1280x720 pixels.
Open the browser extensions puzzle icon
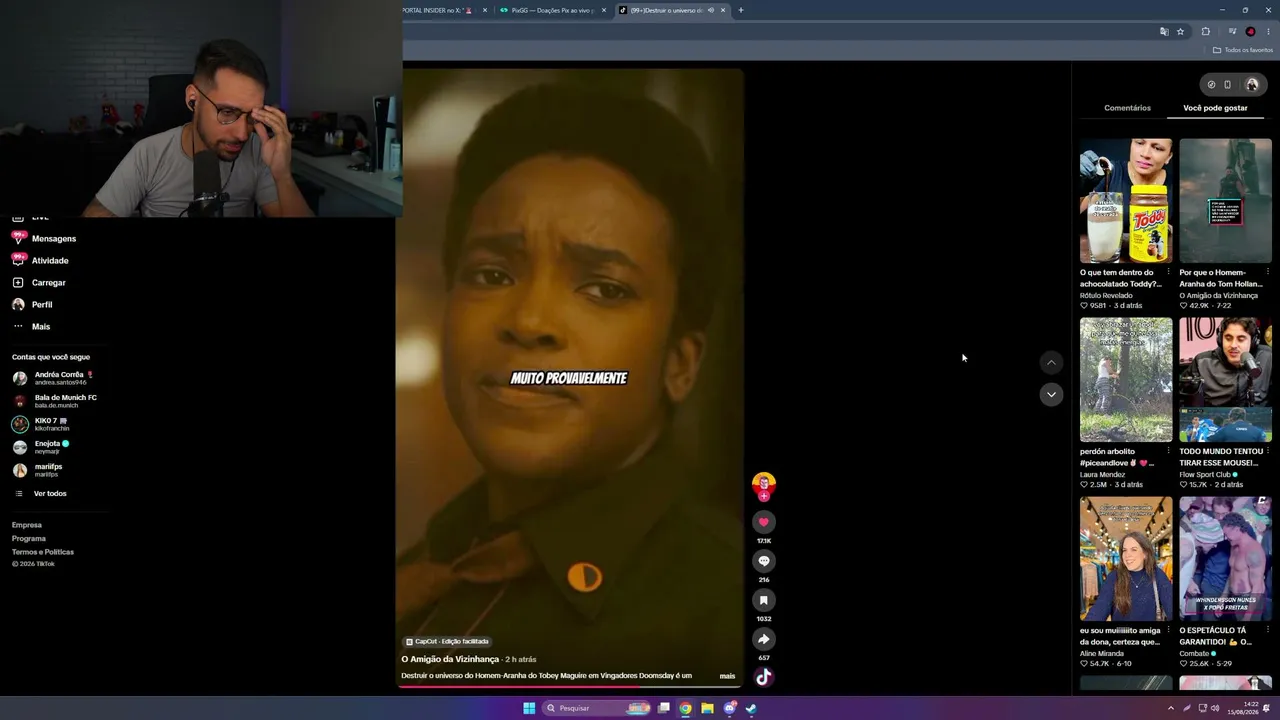1205,32
